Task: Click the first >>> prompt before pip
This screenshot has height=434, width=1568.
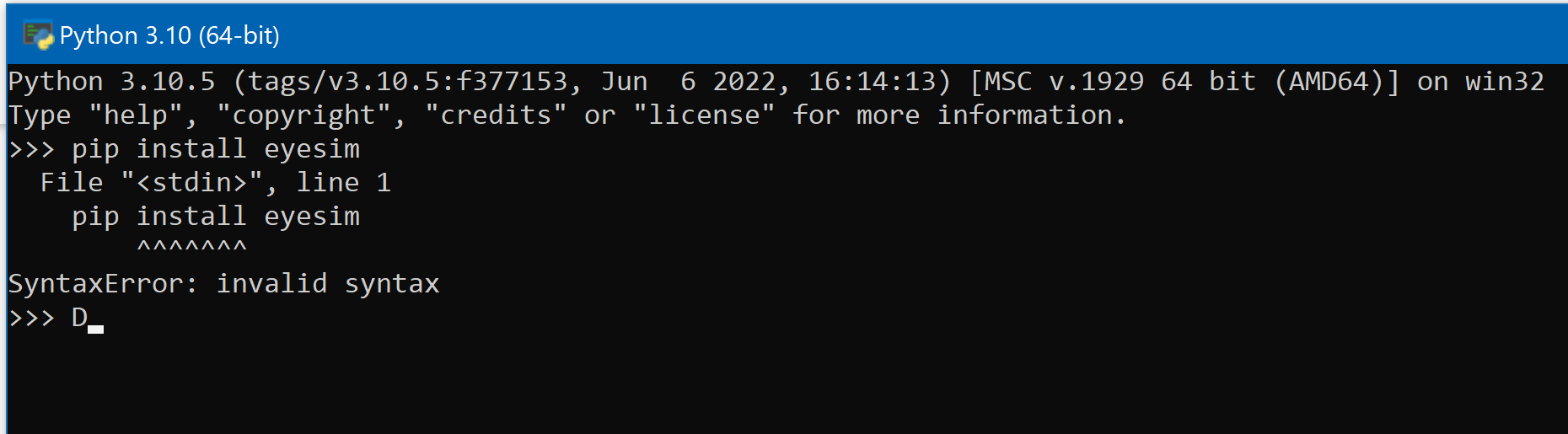Action: [32, 149]
